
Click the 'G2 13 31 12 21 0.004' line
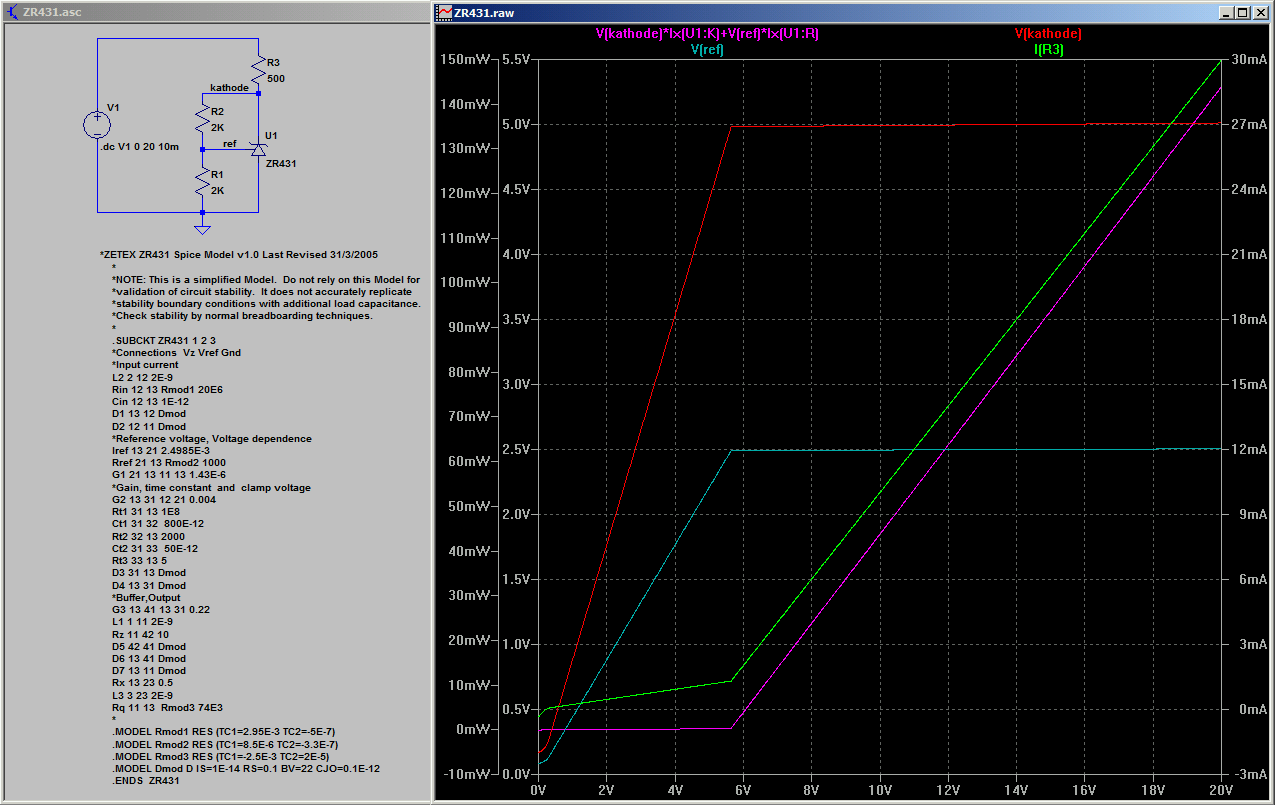162,500
